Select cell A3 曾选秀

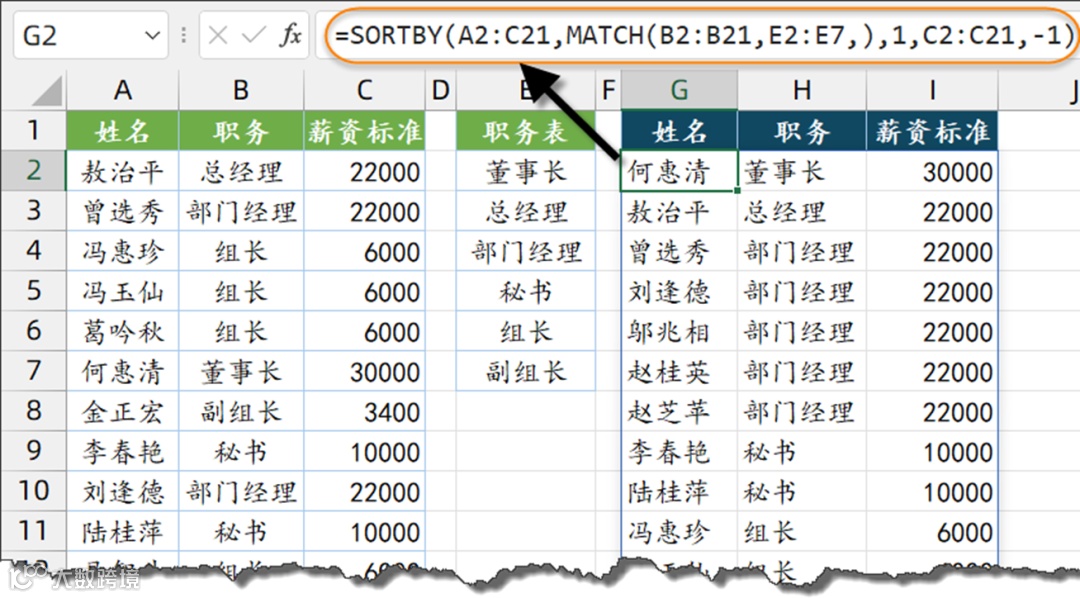[123, 211]
